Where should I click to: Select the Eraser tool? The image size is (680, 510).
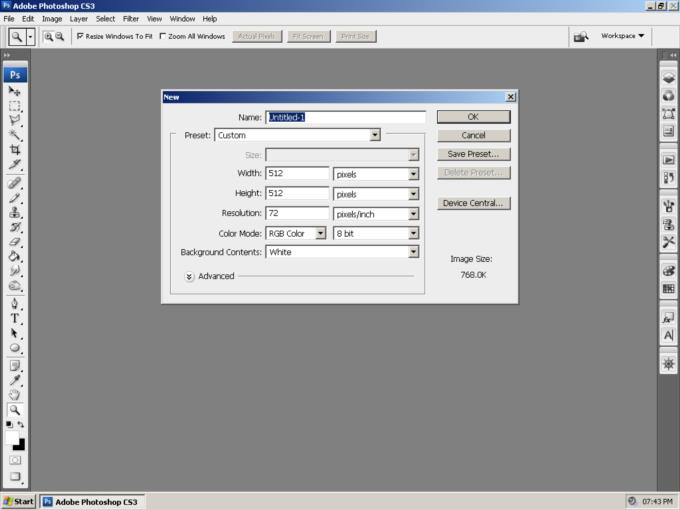(x=14, y=242)
